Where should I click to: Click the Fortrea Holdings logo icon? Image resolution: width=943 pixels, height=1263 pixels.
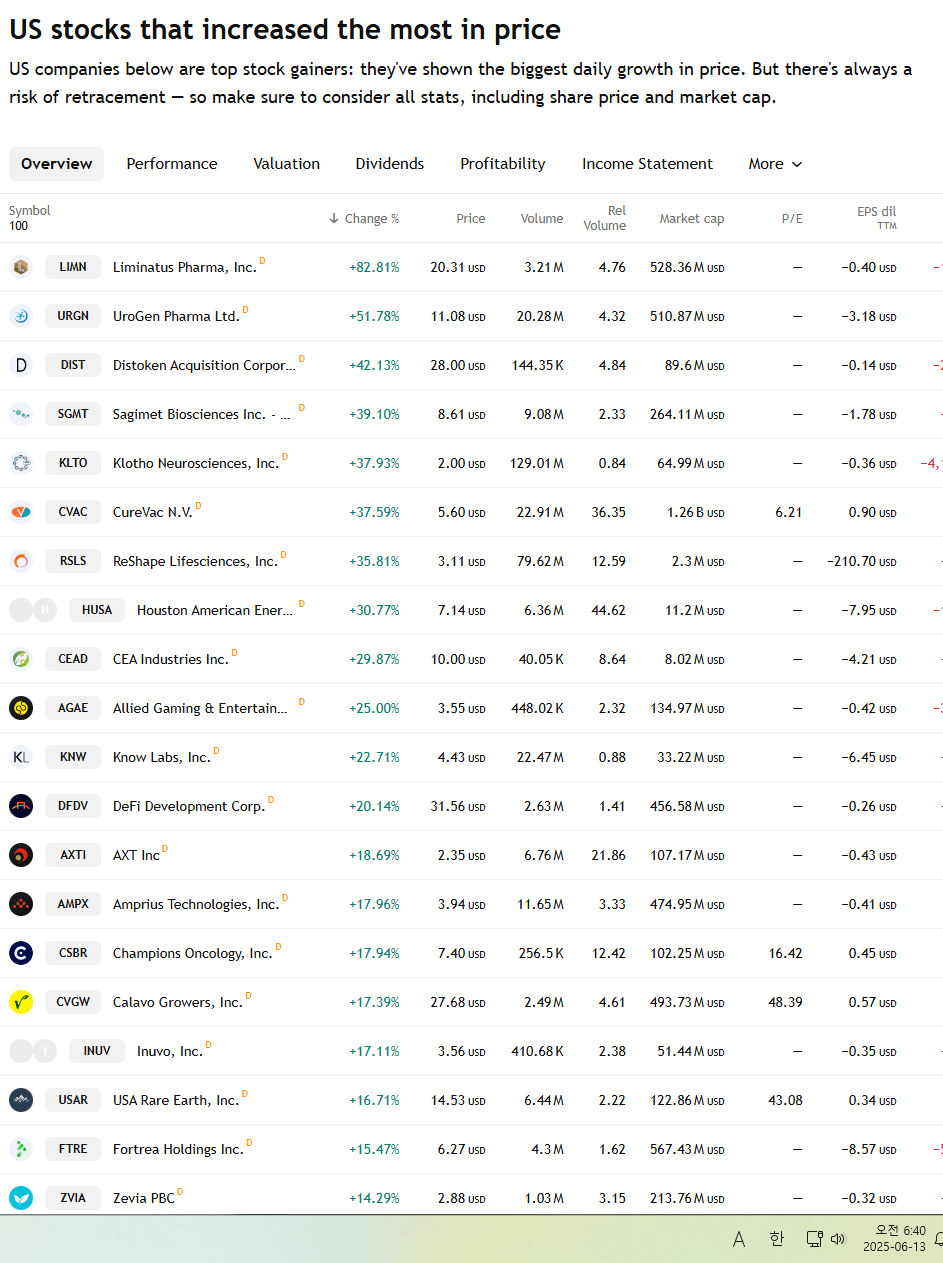[21, 1149]
